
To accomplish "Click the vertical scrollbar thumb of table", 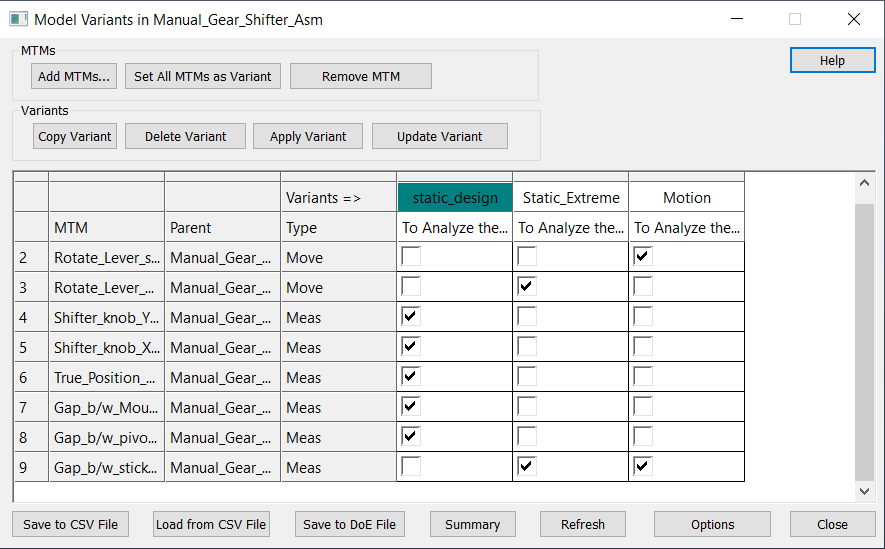I will (x=864, y=342).
